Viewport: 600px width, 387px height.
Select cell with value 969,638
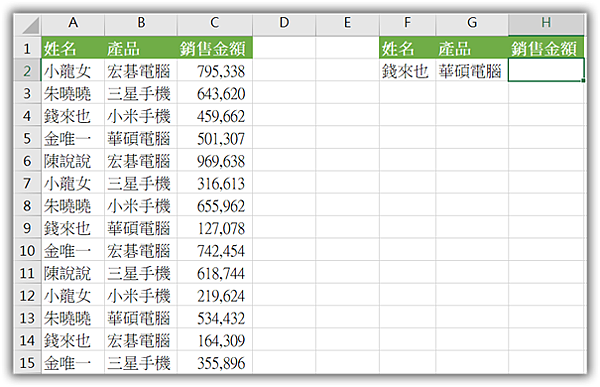tap(215, 160)
